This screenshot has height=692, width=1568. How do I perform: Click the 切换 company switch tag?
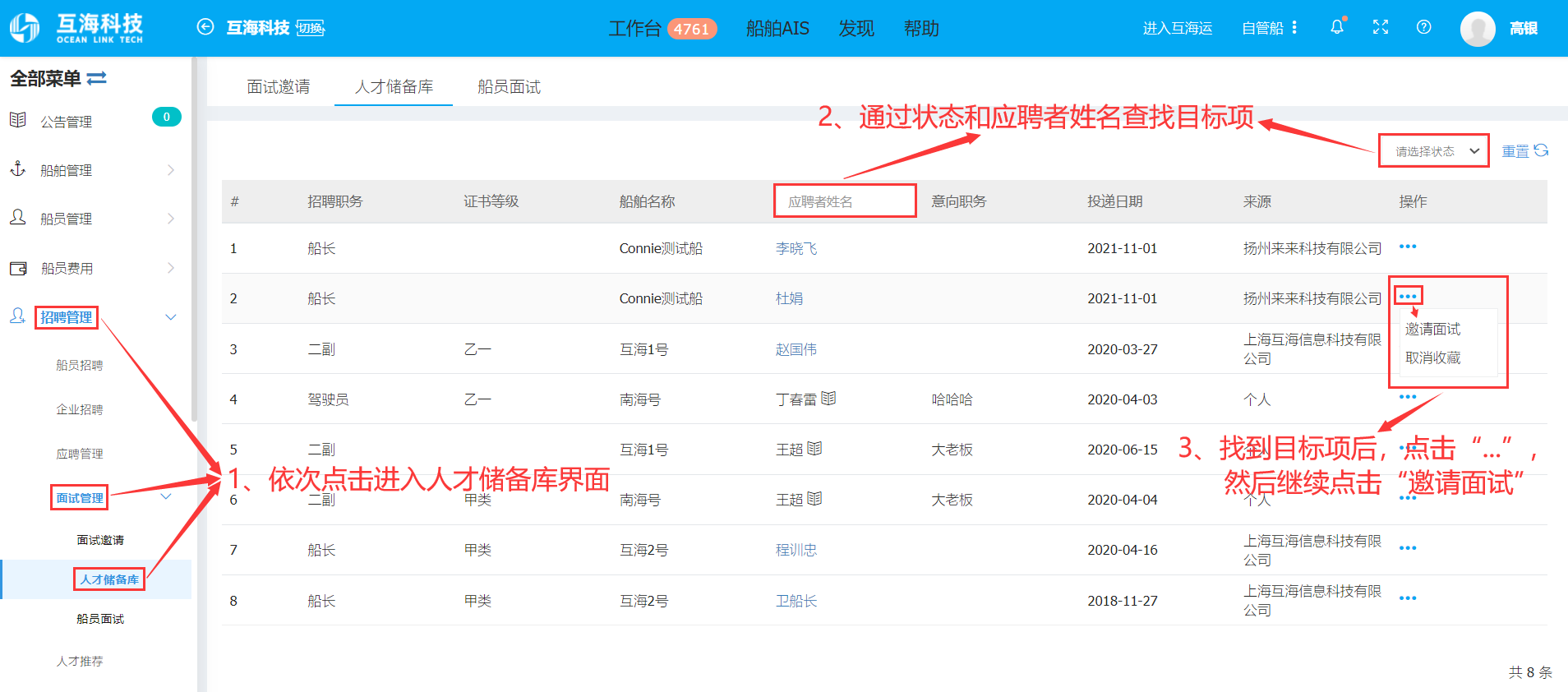311,28
